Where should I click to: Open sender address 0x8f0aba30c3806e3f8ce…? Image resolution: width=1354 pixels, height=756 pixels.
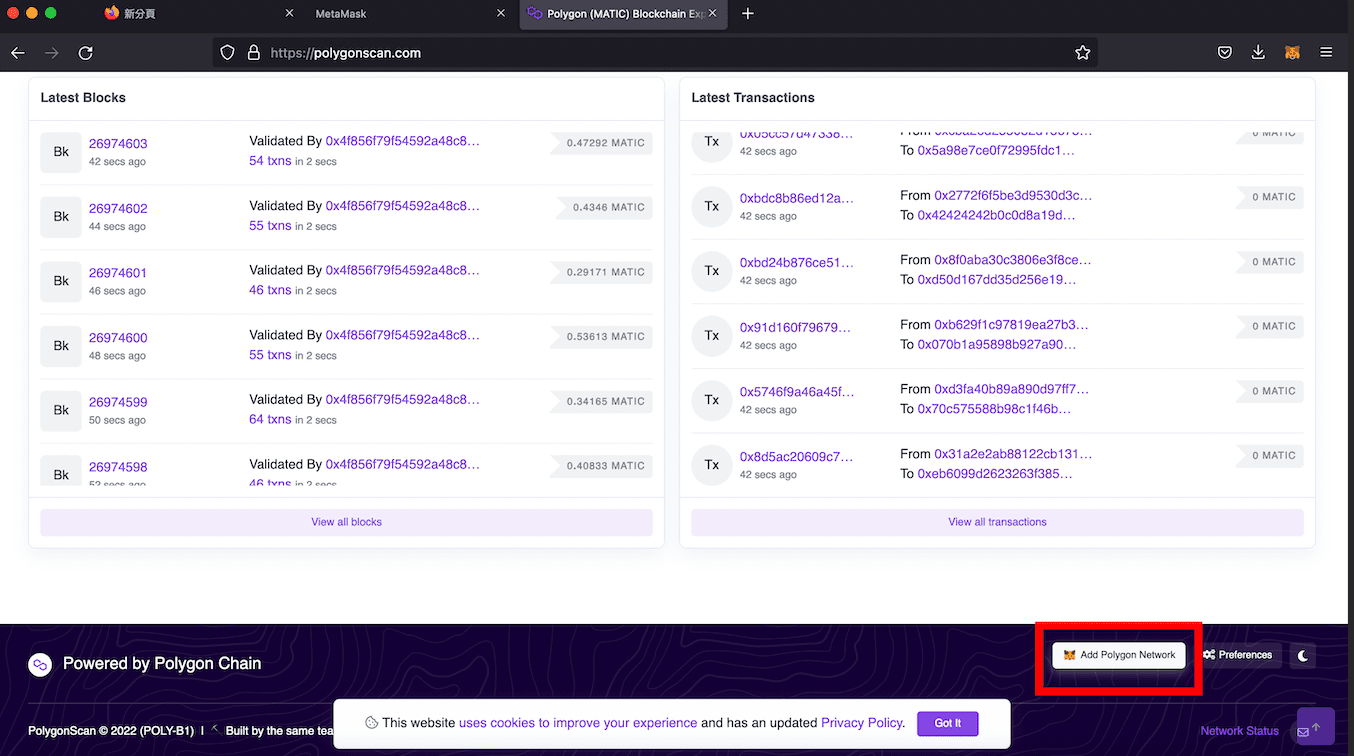[1013, 260]
